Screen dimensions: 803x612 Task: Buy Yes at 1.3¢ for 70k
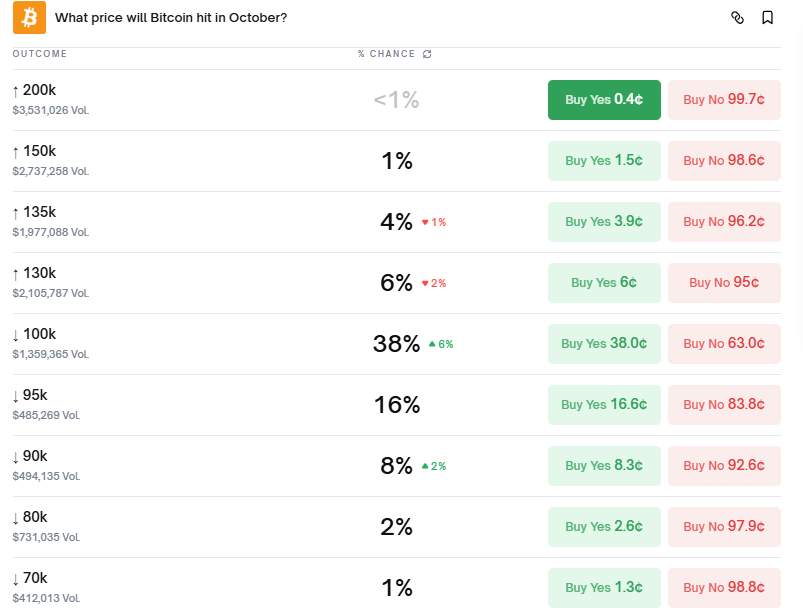(x=604, y=588)
